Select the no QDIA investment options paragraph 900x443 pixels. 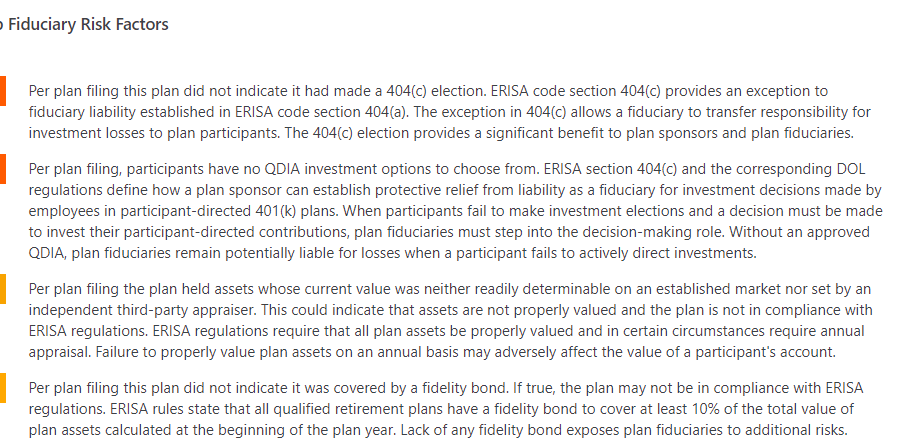coord(440,210)
